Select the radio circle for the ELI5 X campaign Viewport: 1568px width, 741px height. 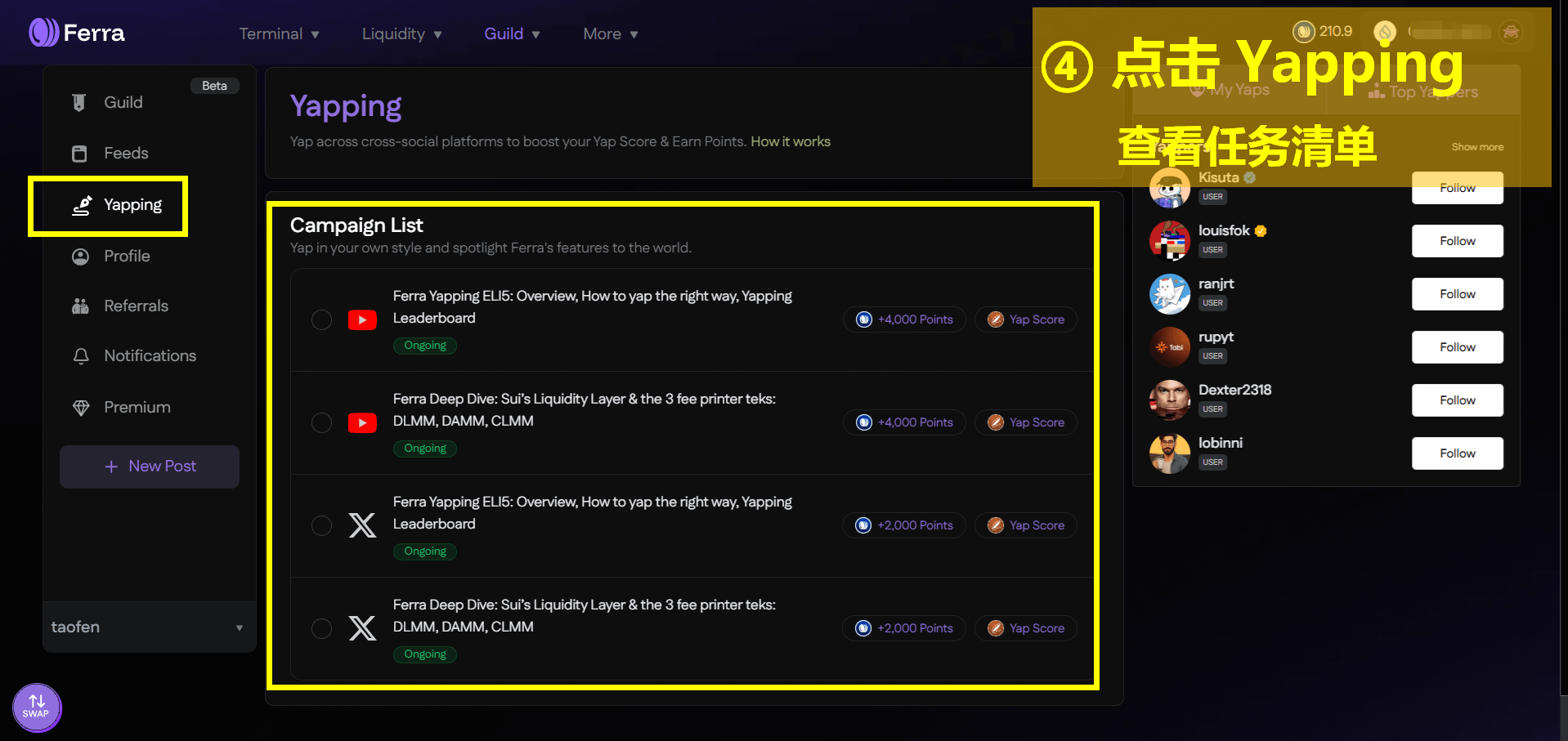[x=322, y=525]
